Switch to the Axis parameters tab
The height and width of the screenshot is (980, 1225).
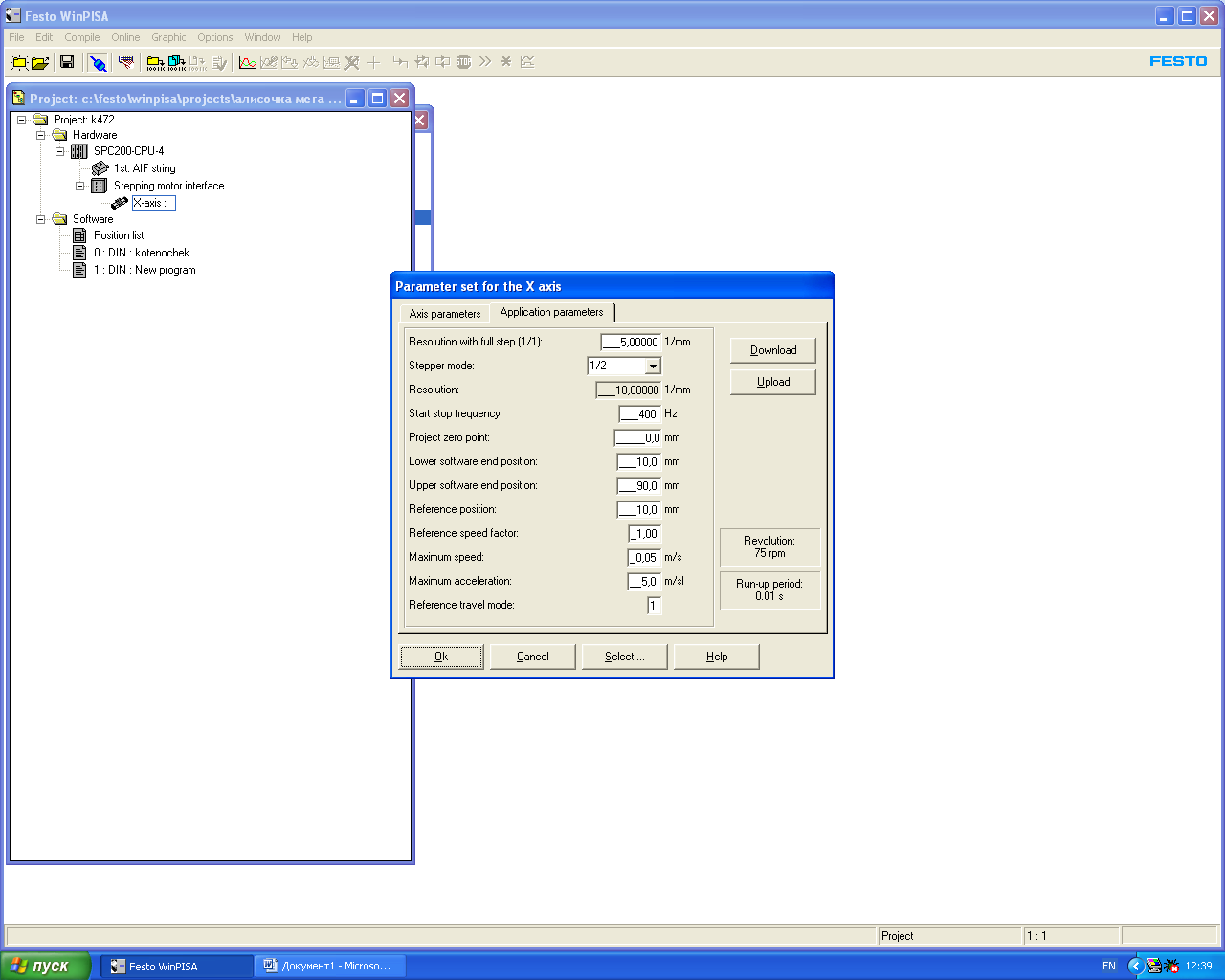(x=445, y=314)
